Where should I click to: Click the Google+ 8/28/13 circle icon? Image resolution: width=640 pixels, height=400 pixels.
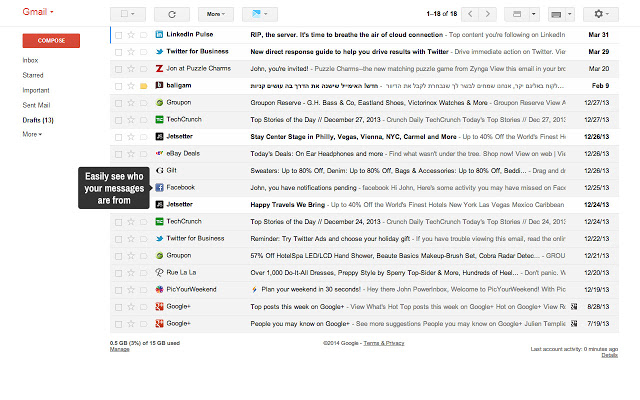pos(574,307)
